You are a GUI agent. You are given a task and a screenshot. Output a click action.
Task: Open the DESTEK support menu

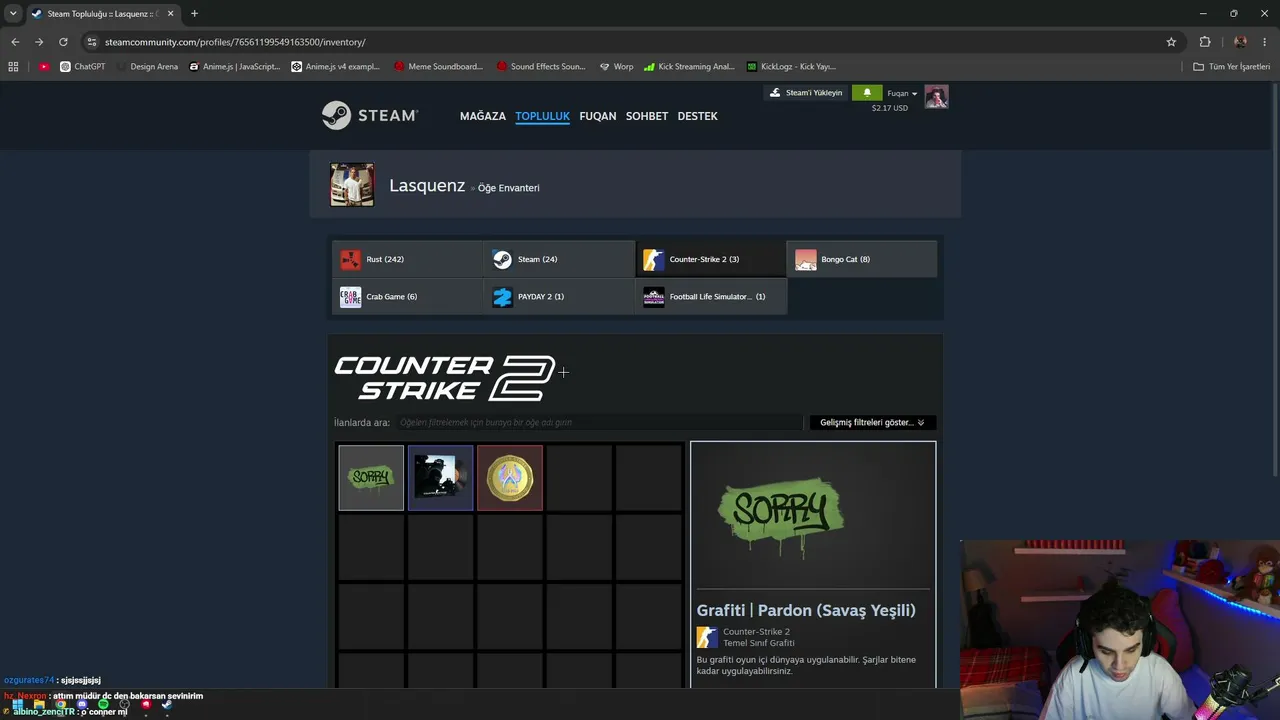click(698, 116)
